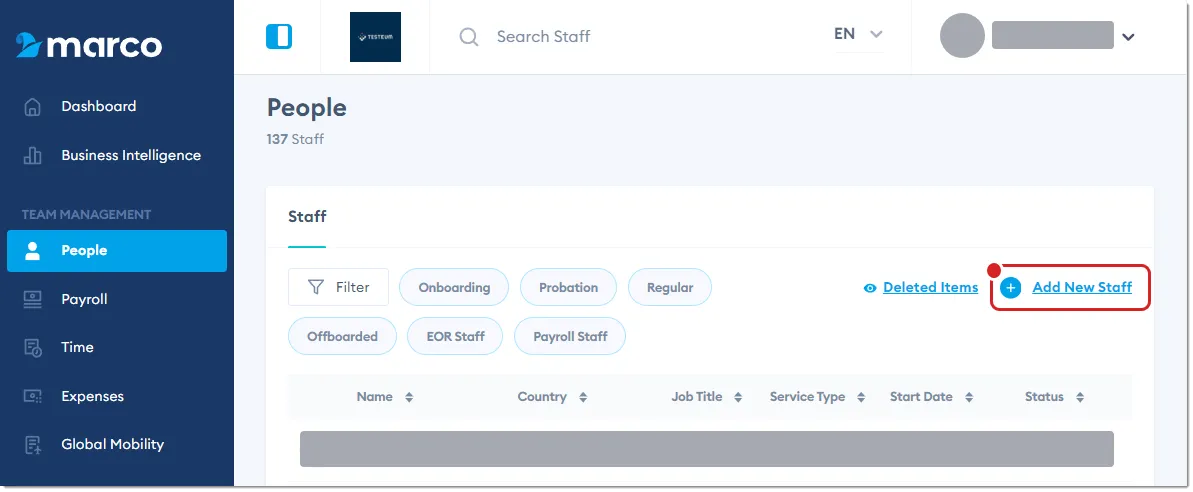Click the Time clock document icon

(33, 348)
